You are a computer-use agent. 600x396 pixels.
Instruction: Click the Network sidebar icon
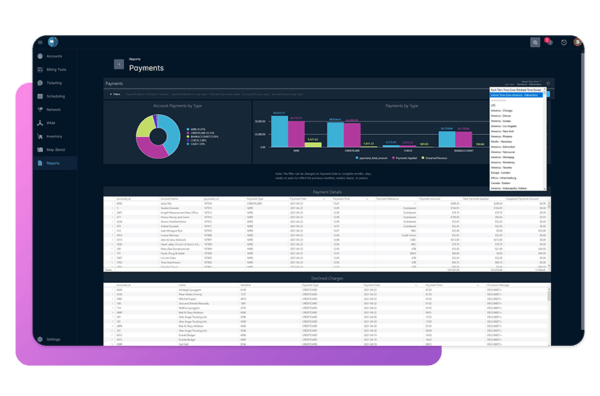pyautogui.click(x=40, y=110)
